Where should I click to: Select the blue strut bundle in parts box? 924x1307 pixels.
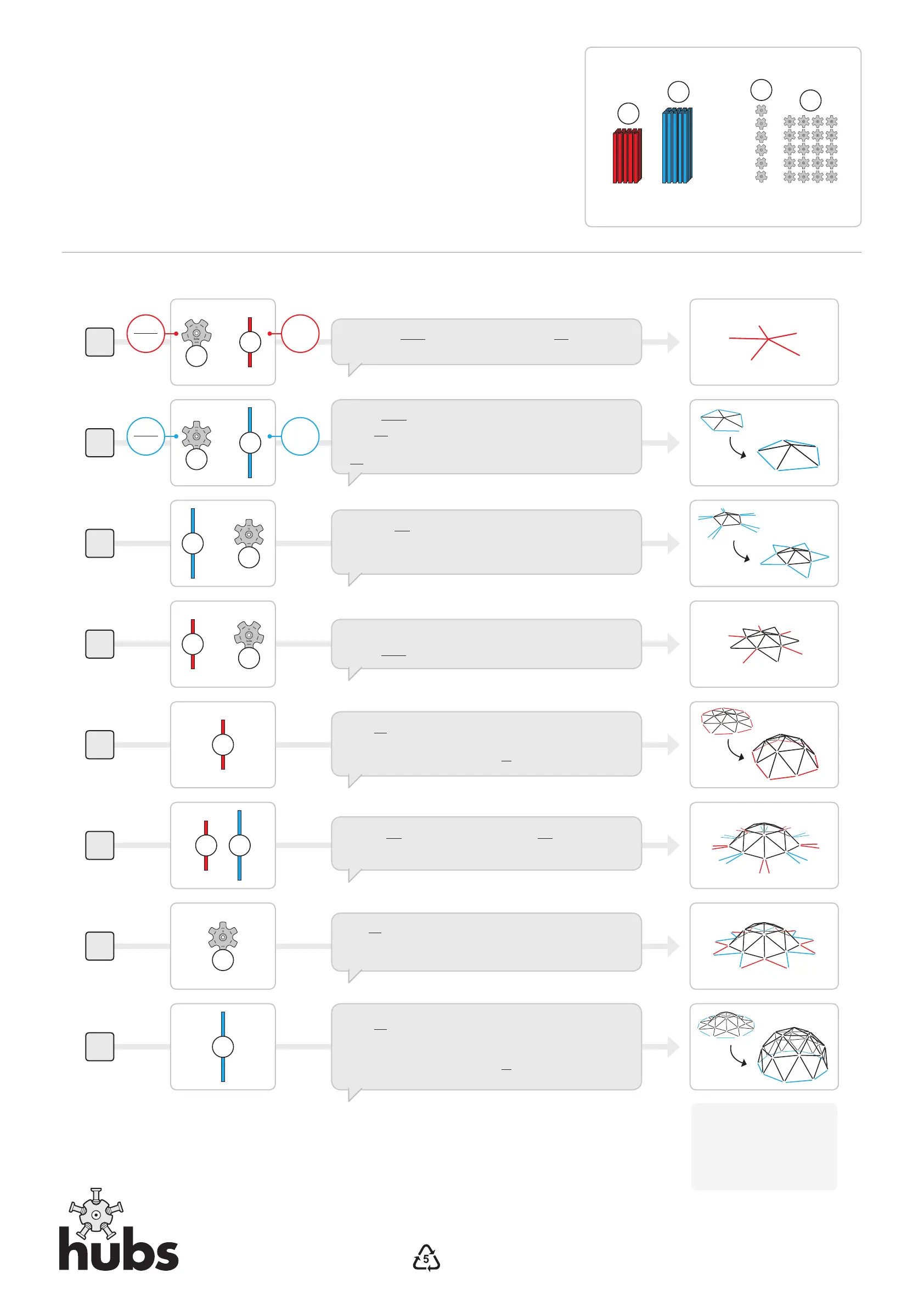pos(677,145)
